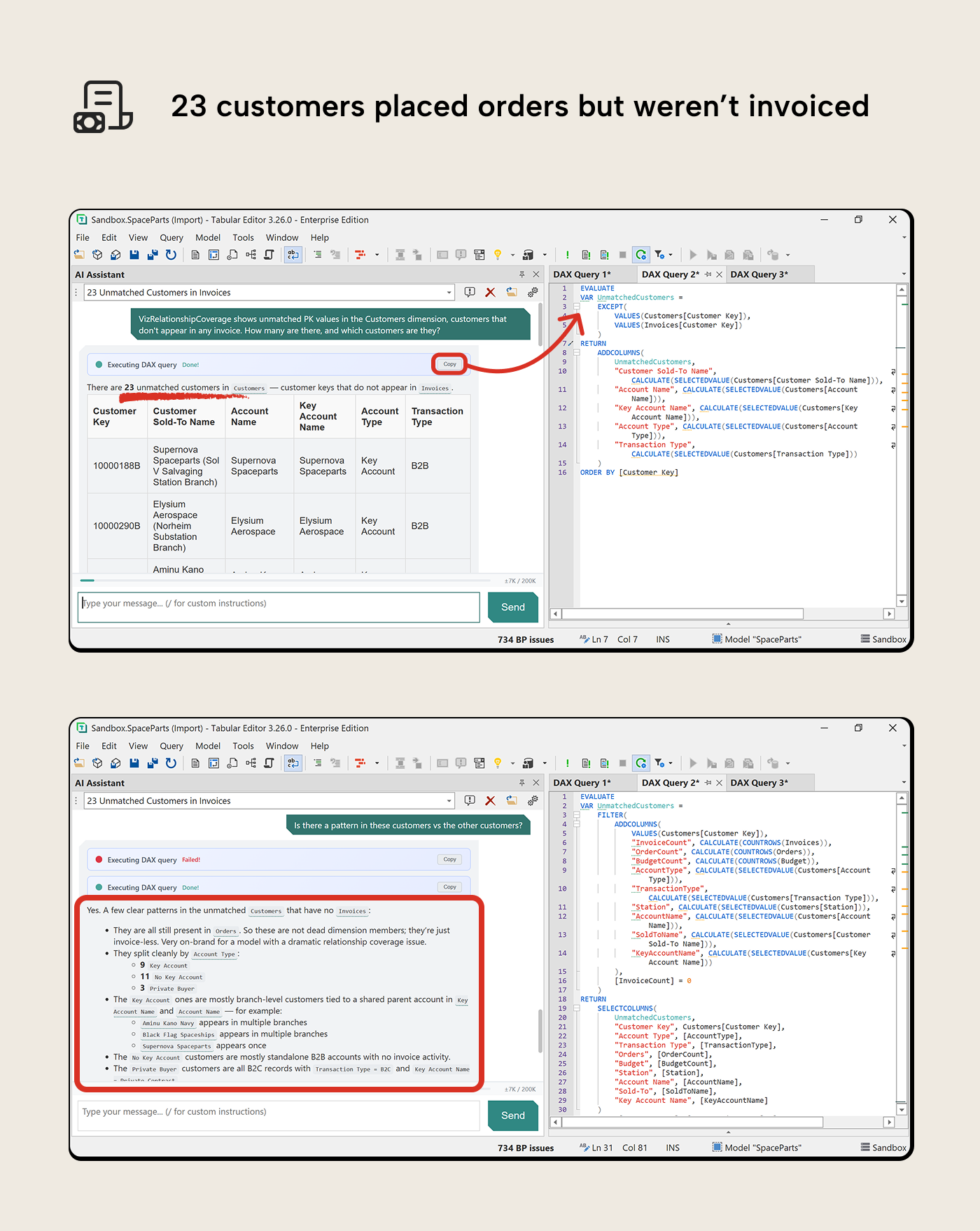Click the green exclamation icon in the top toolbar

[567, 255]
